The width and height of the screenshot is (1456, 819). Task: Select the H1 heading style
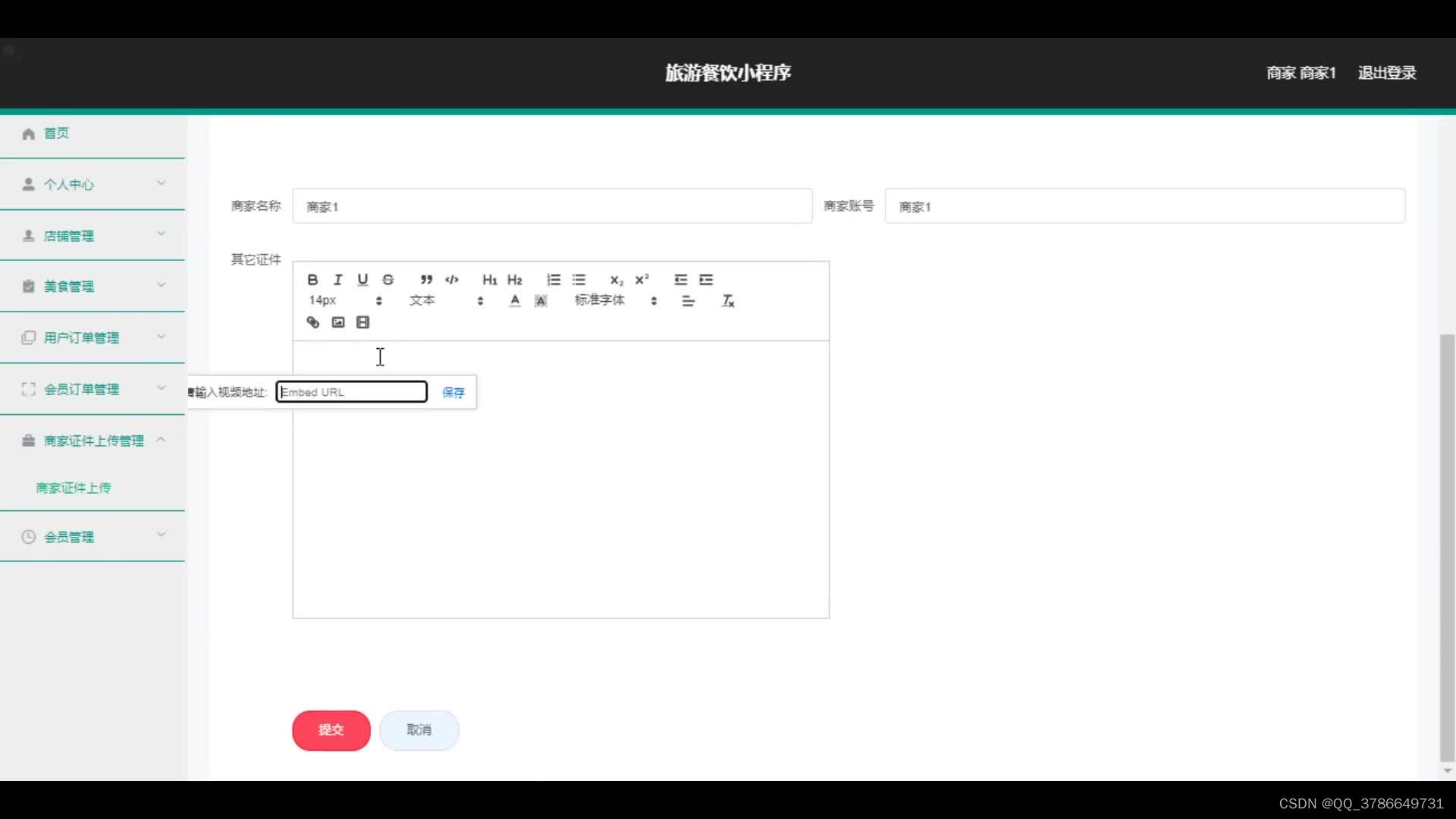coord(490,279)
